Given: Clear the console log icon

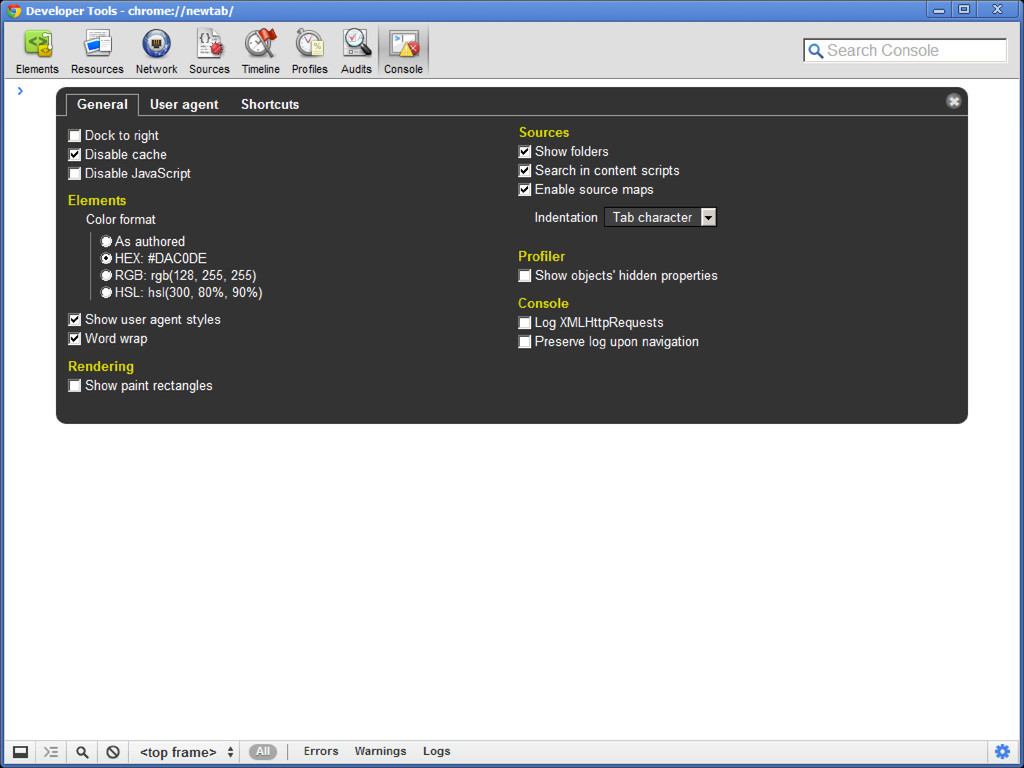Looking at the screenshot, I should coord(113,752).
